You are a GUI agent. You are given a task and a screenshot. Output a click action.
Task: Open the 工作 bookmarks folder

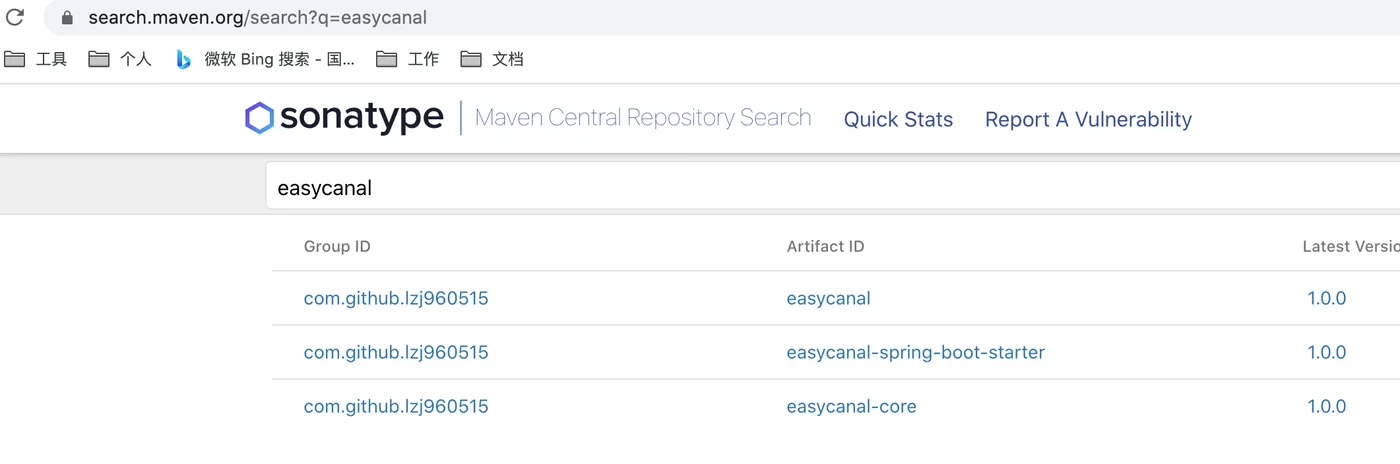pos(408,59)
